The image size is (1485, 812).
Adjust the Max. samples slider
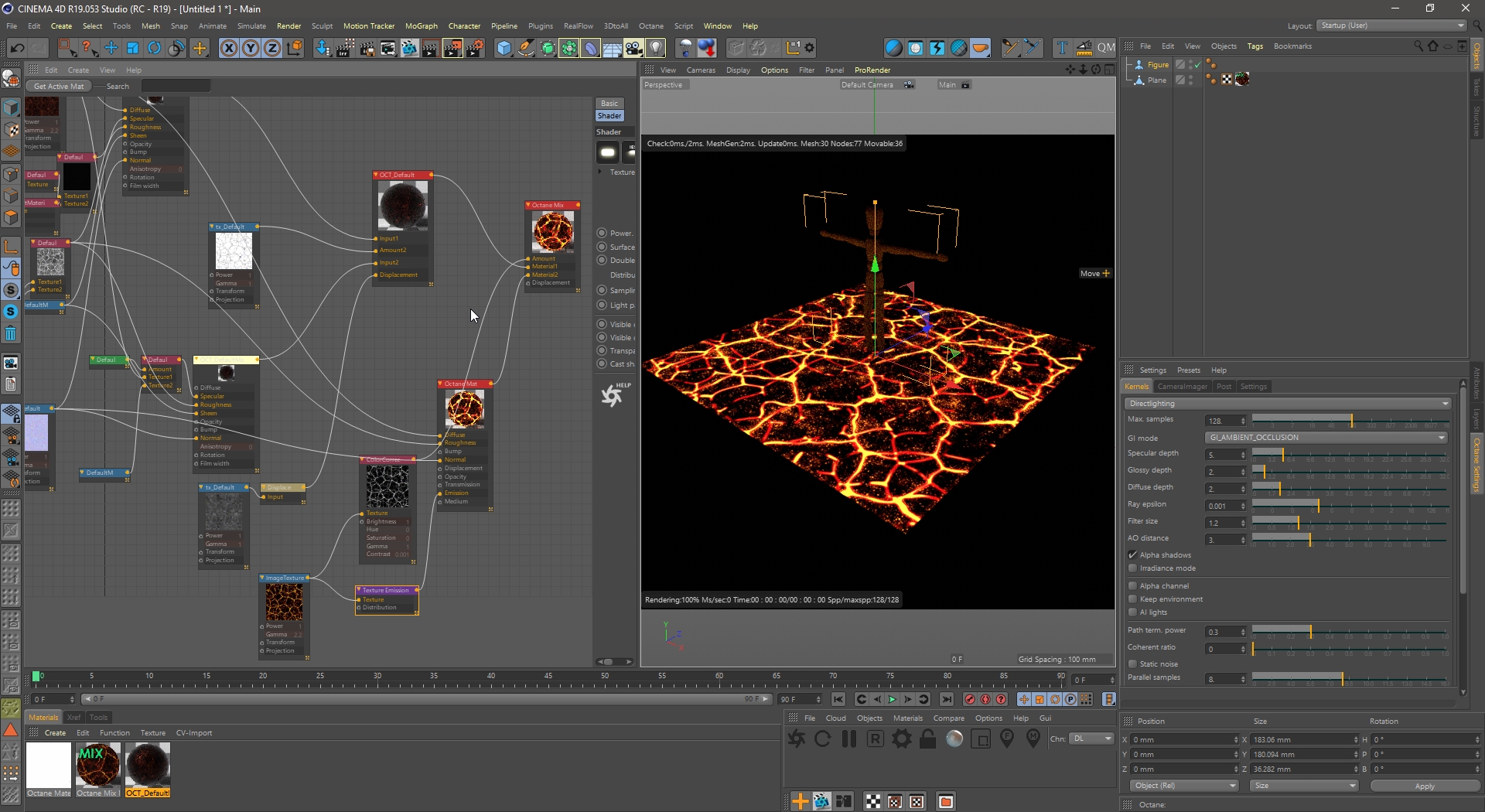[x=1350, y=421]
